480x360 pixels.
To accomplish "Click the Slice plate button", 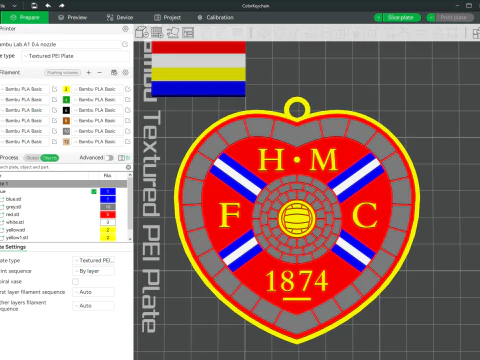I will tap(401, 17).
